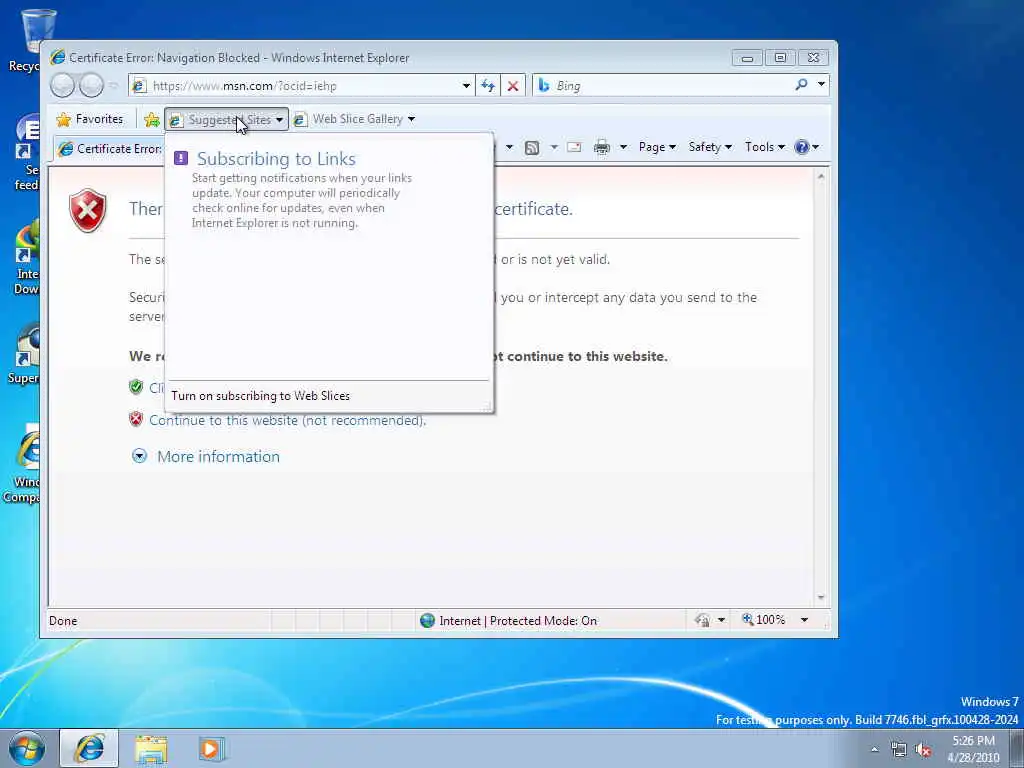The height and width of the screenshot is (768, 1024).
Task: Click the muted volume tray icon
Action: [x=923, y=749]
